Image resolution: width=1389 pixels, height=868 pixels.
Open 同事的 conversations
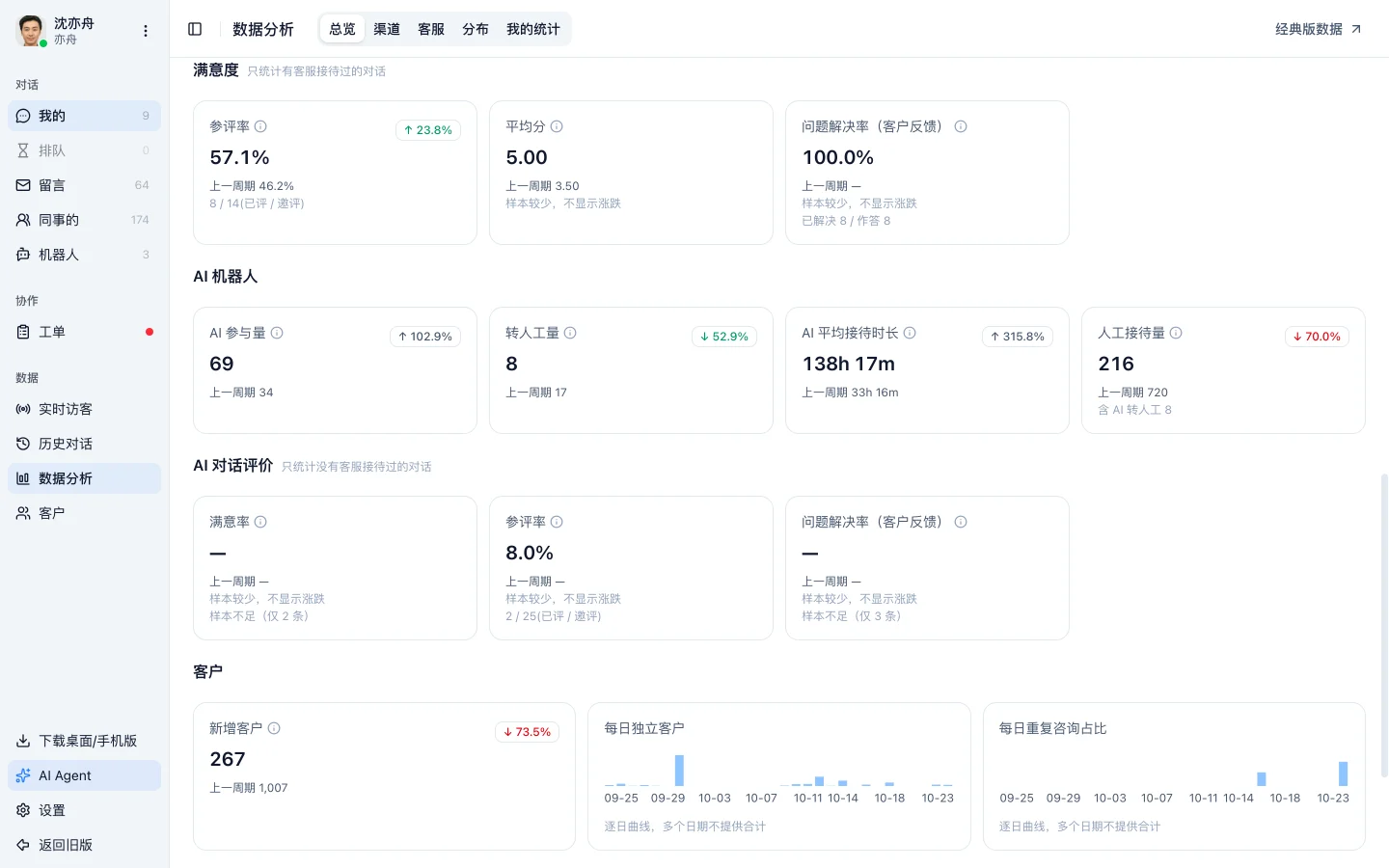pos(84,220)
